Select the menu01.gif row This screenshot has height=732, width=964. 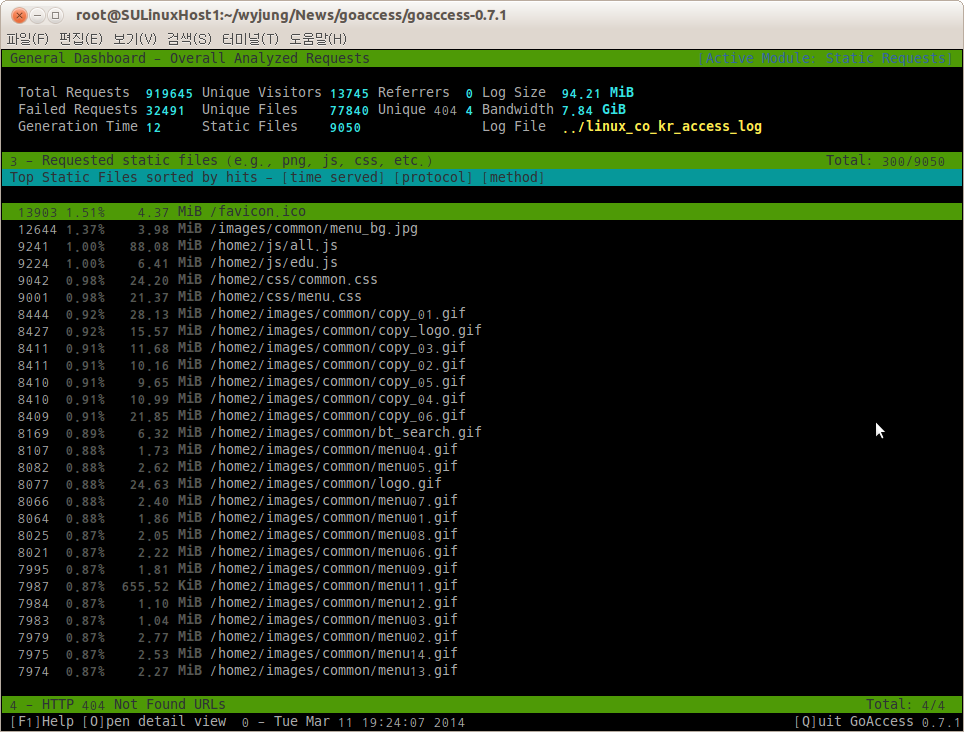(482, 518)
